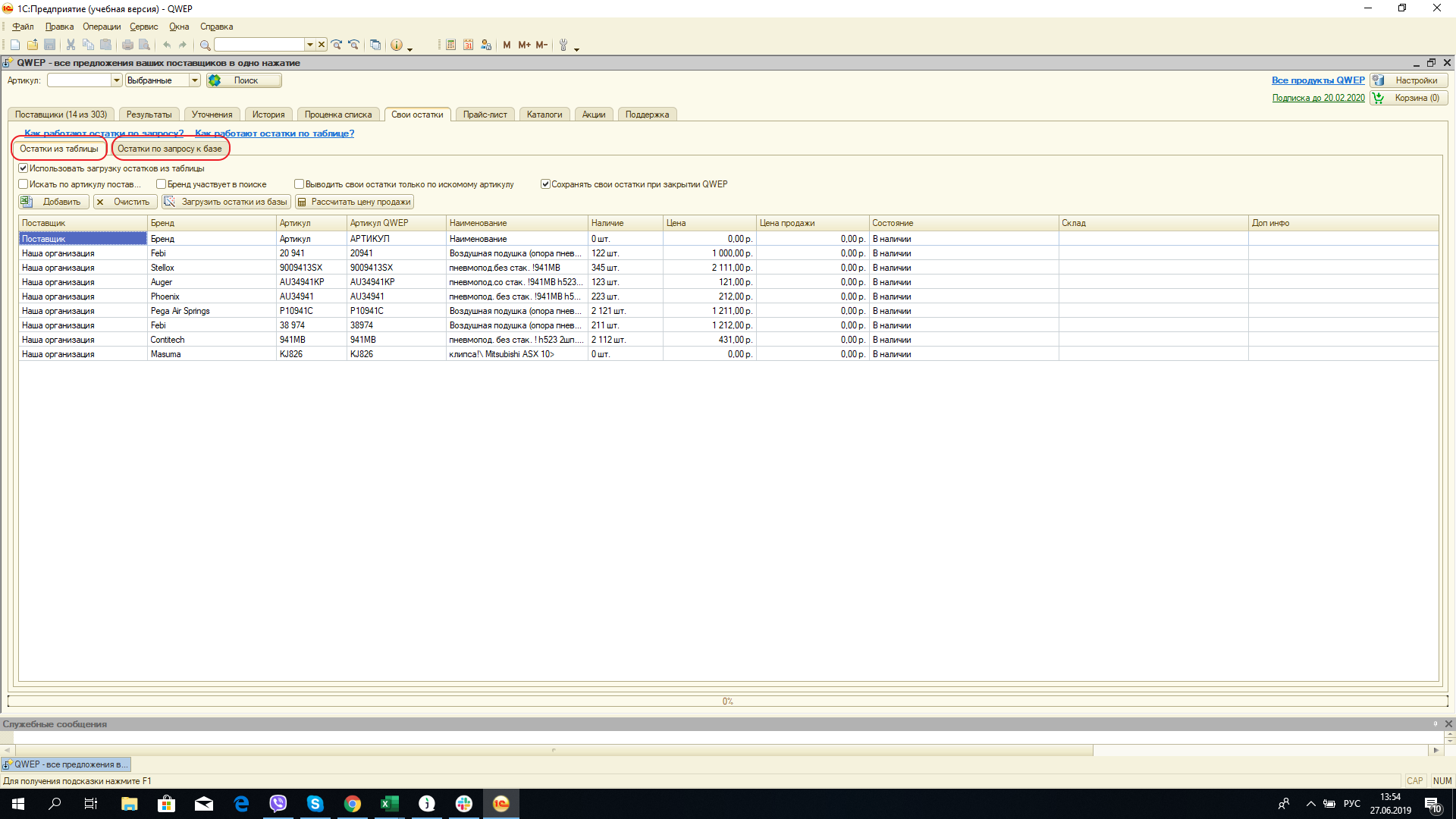This screenshot has height=819, width=1456.
Task: Click the Redo arrow icon
Action: point(183,45)
